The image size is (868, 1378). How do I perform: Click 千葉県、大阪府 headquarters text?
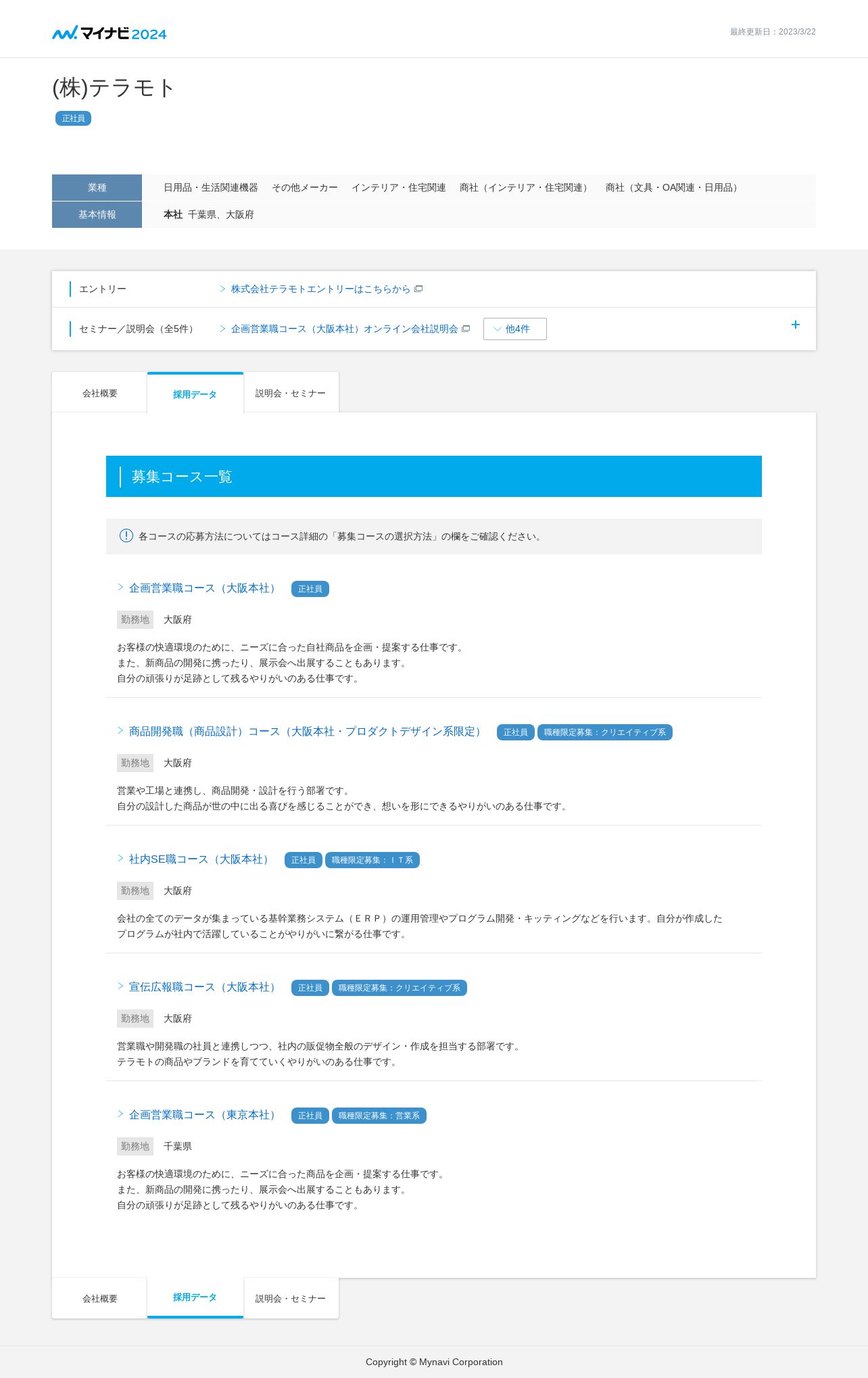221,214
